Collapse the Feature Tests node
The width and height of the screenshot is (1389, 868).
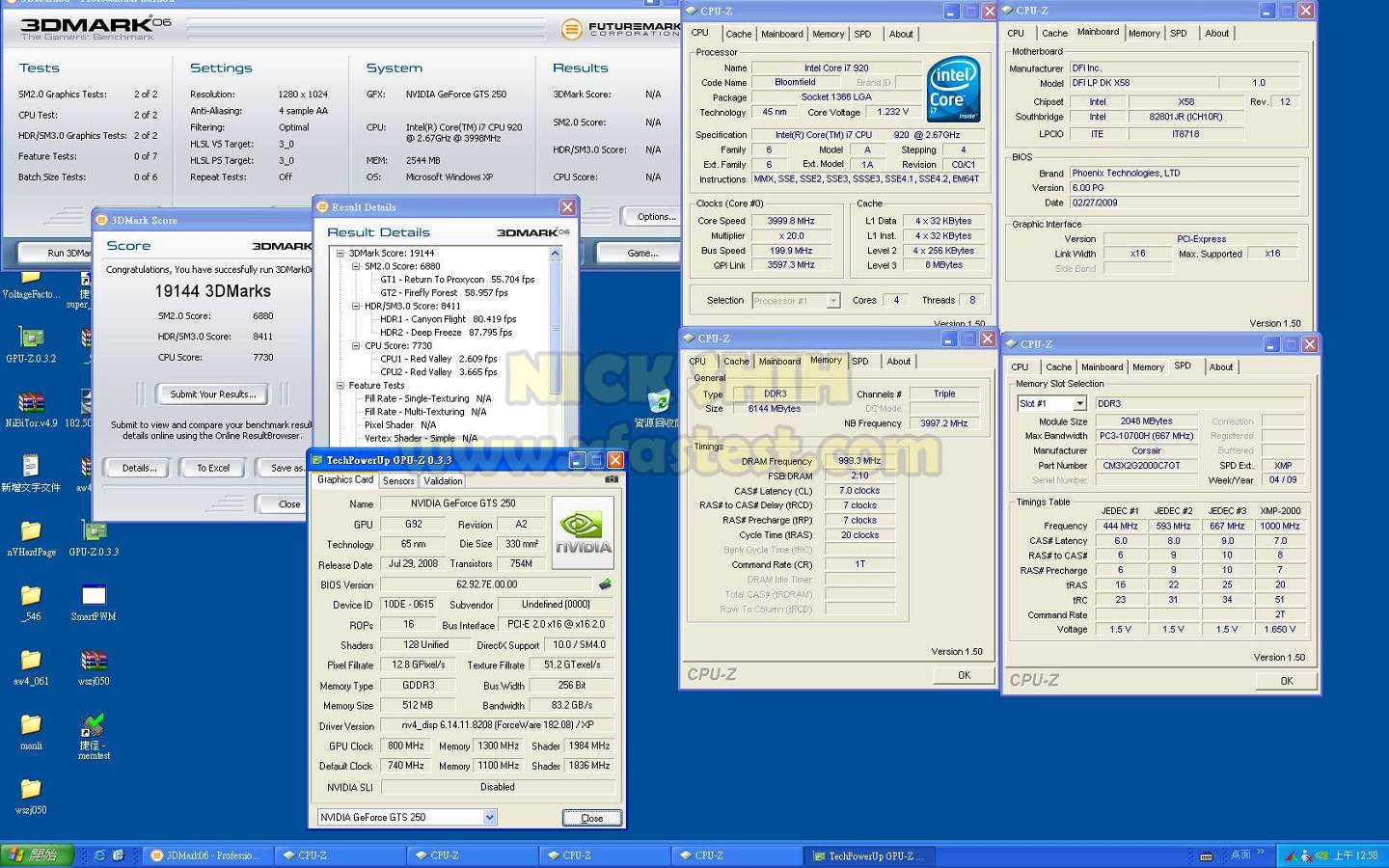(340, 385)
